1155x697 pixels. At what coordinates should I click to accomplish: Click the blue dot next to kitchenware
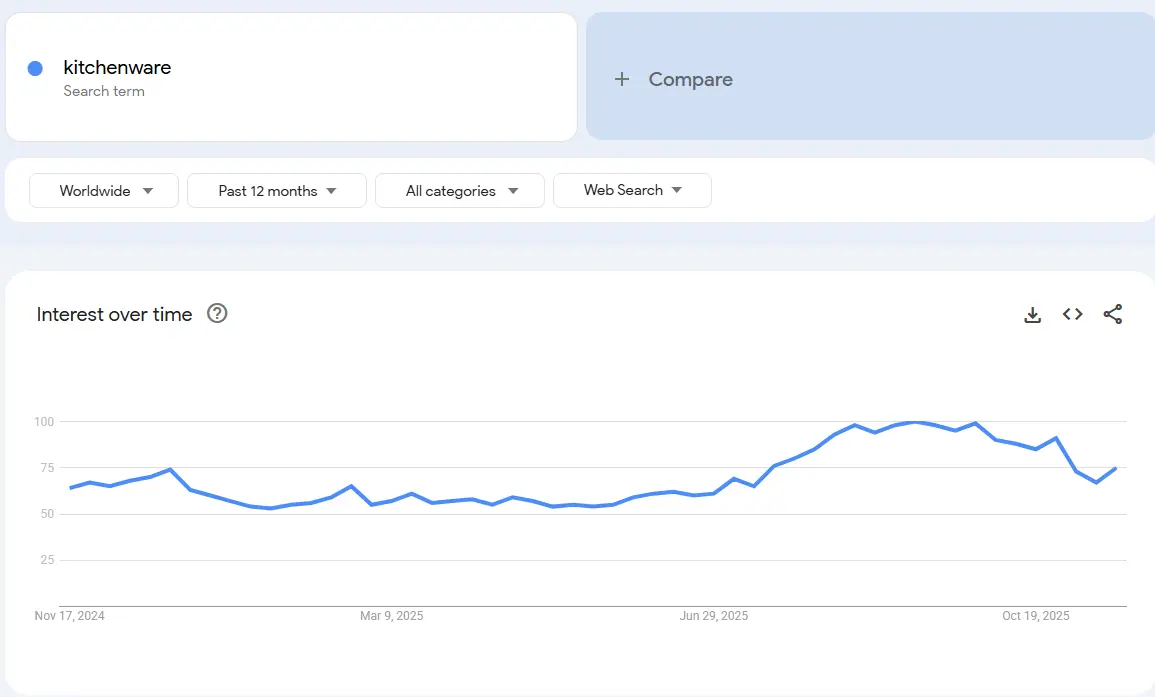[35, 68]
